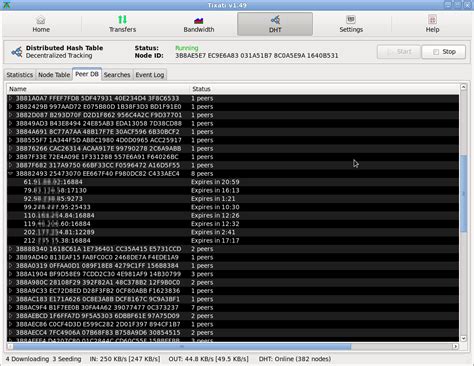Screen dimensions: 474x366
Task: Sort by the Status column header
Action: 324,89
